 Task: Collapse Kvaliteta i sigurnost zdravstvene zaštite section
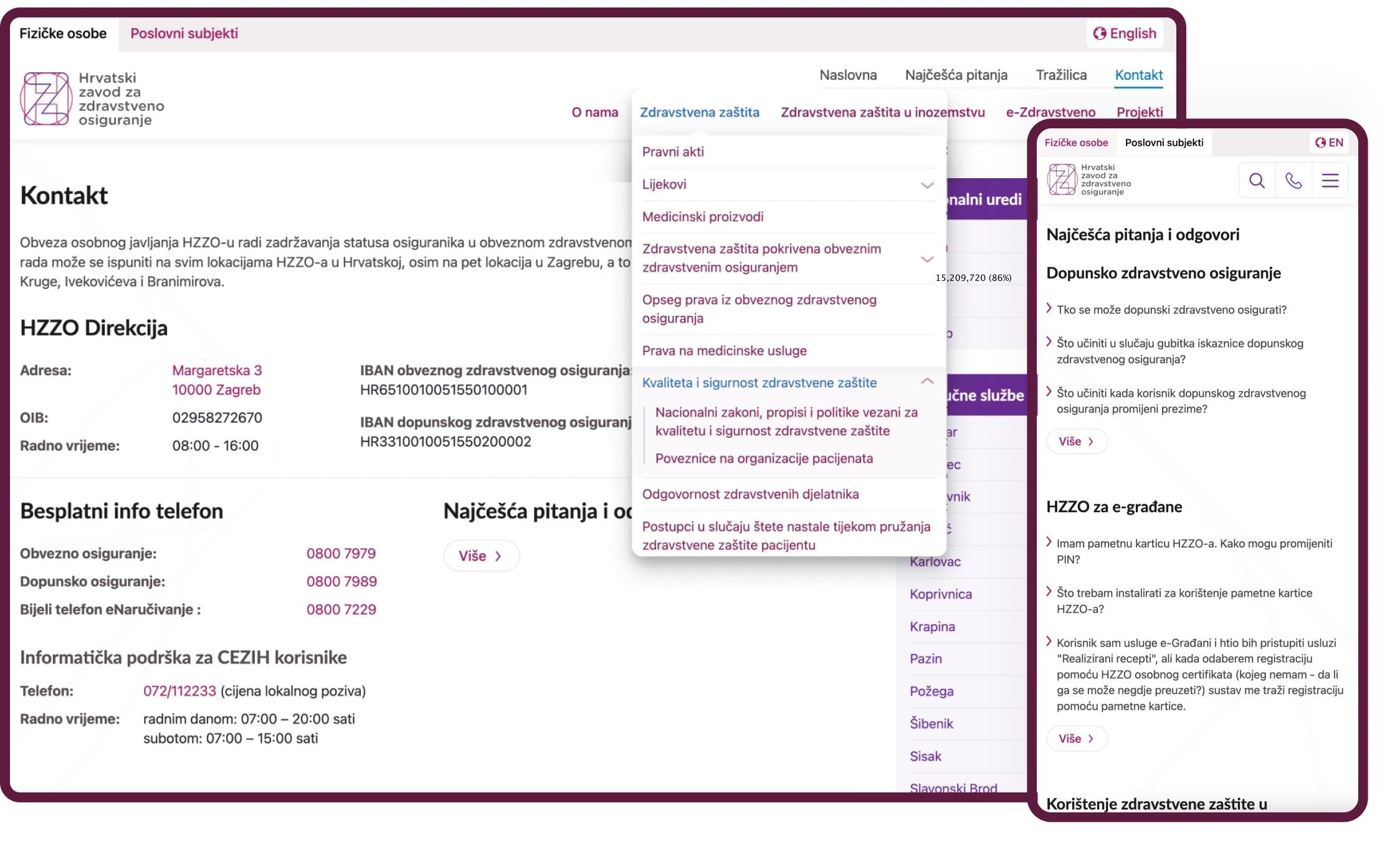pos(927,382)
